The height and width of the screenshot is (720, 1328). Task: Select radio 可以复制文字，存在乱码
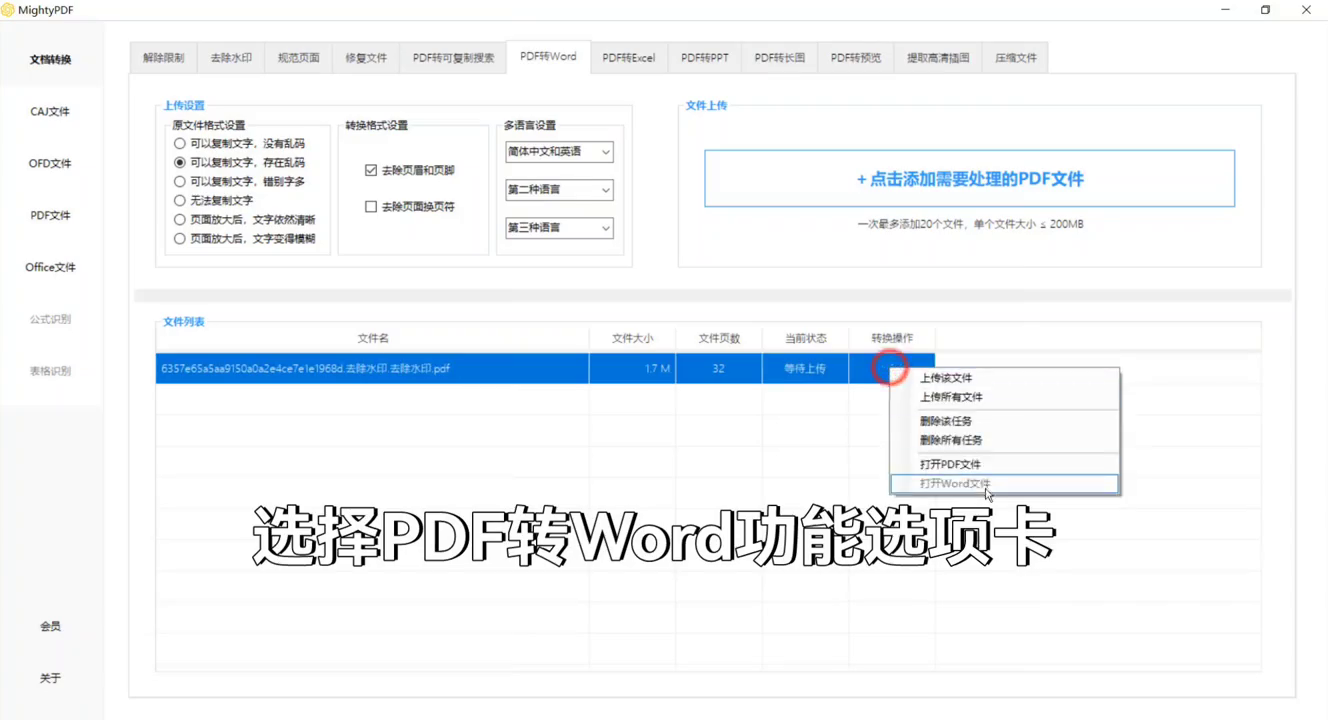180,162
